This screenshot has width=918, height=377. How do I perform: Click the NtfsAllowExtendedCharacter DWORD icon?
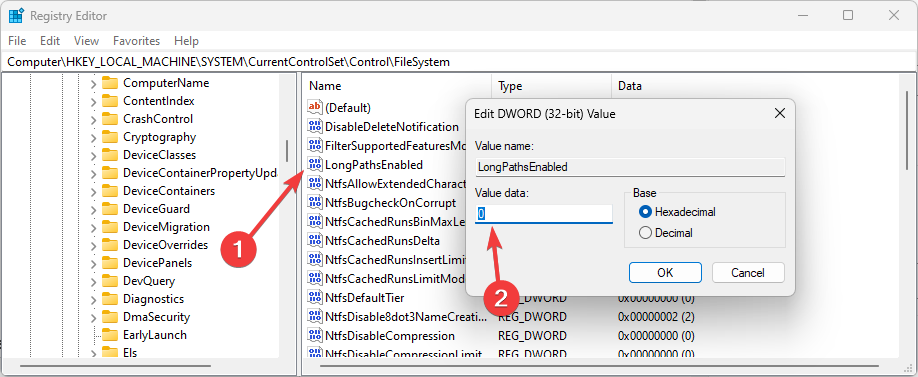click(315, 183)
